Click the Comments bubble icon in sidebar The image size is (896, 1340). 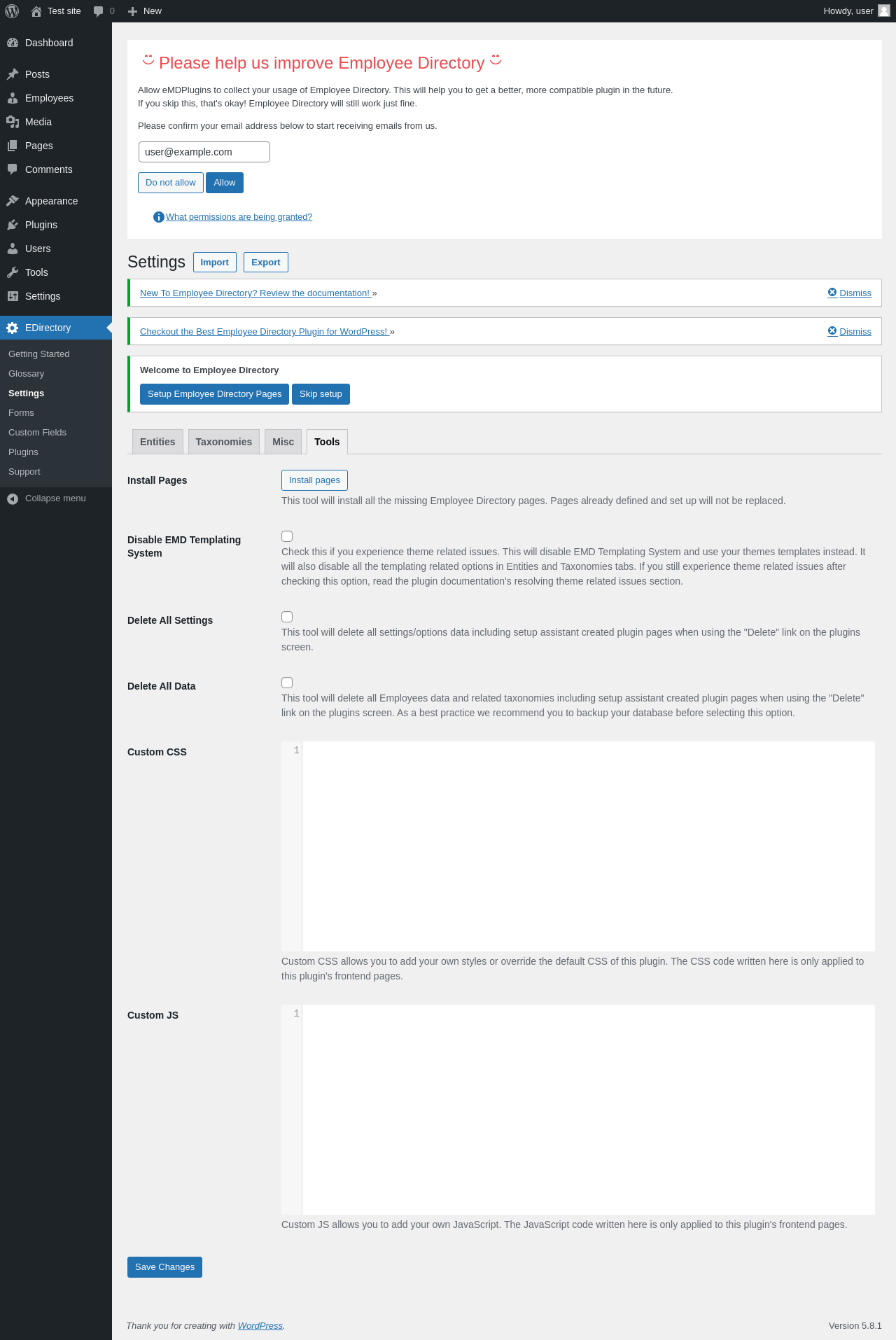pos(13,169)
